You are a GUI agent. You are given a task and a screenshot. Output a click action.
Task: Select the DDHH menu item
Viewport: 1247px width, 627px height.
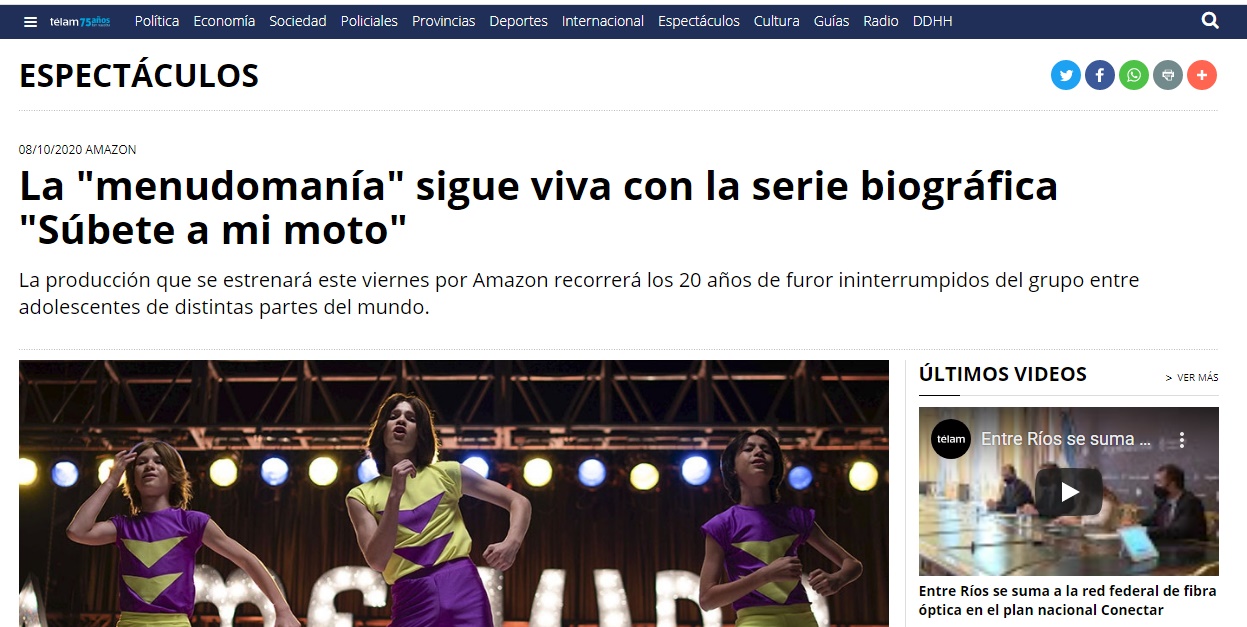coord(932,21)
